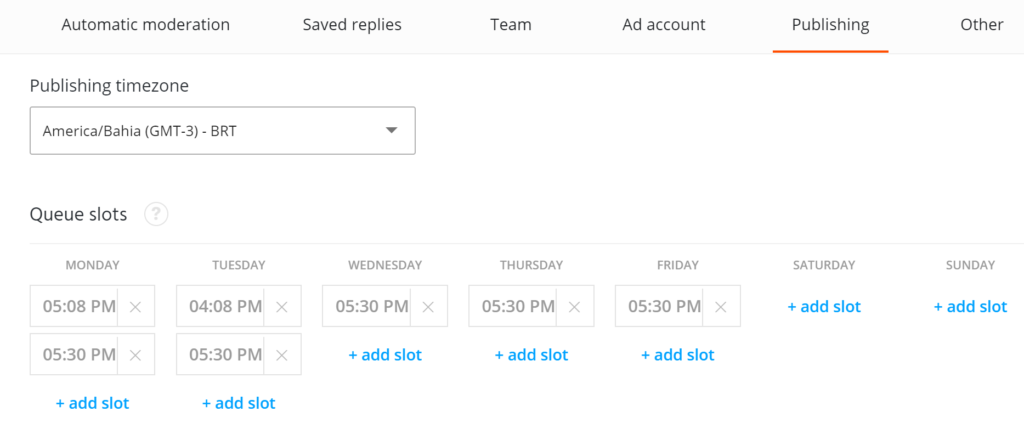Remove Monday's 05:08 PM slot
Viewport: 1024px width, 434px height.
(x=135, y=307)
